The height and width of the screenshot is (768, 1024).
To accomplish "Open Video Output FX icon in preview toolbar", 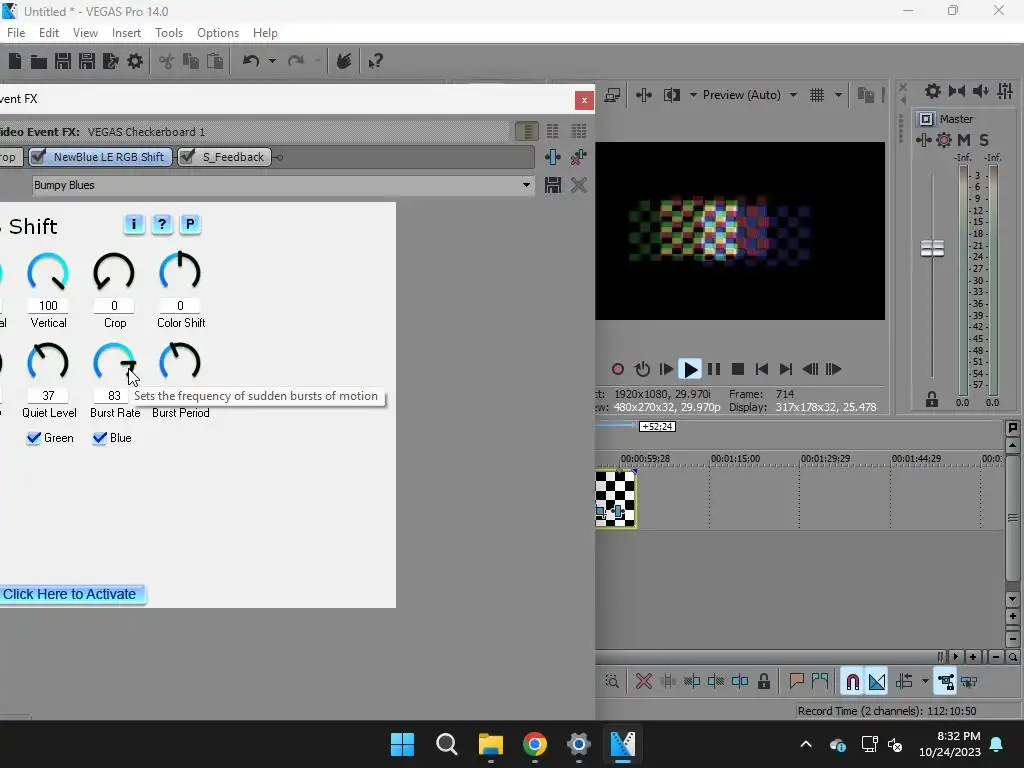I will [x=643, y=95].
